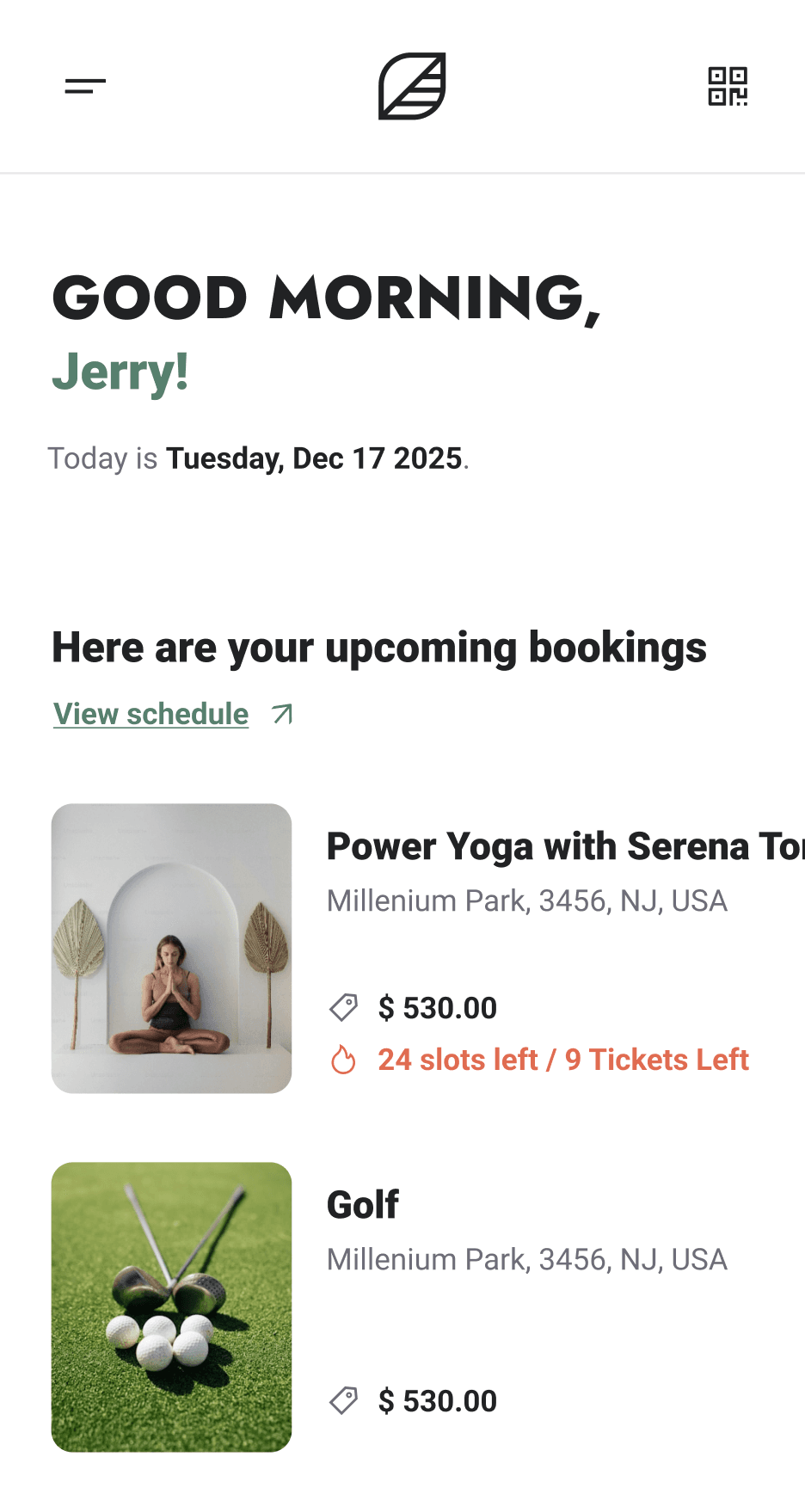Open the QR code scanner icon
The image size is (805, 1512).
[728, 86]
